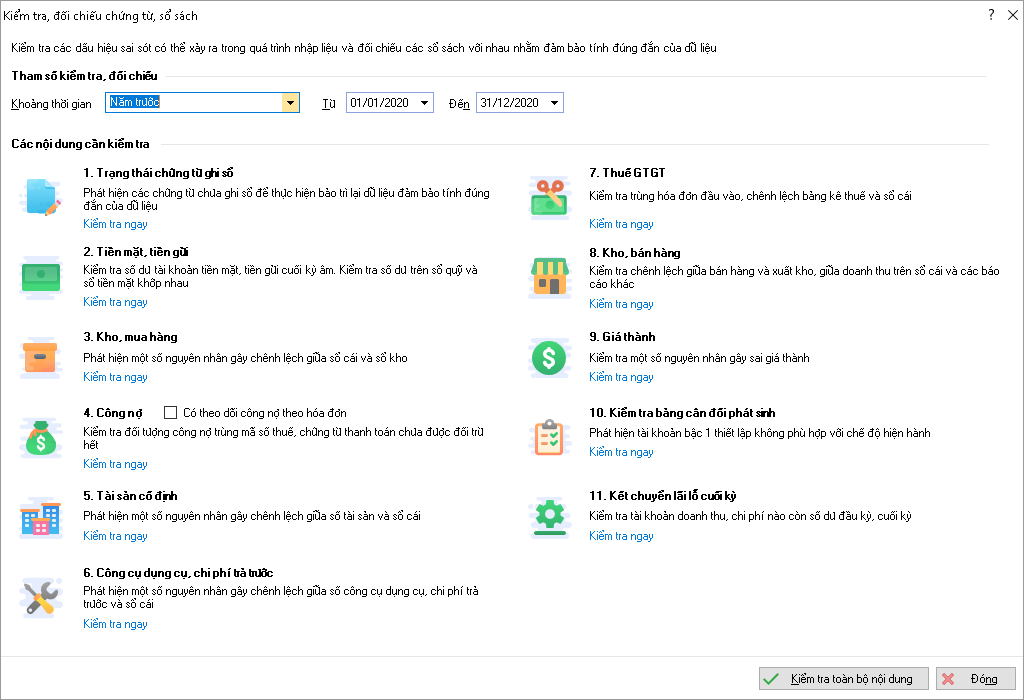Screen dimensions: 1024x700
Task: Click Kiểm tra ngay under Công cụ dụng cụ
Action: [115, 624]
